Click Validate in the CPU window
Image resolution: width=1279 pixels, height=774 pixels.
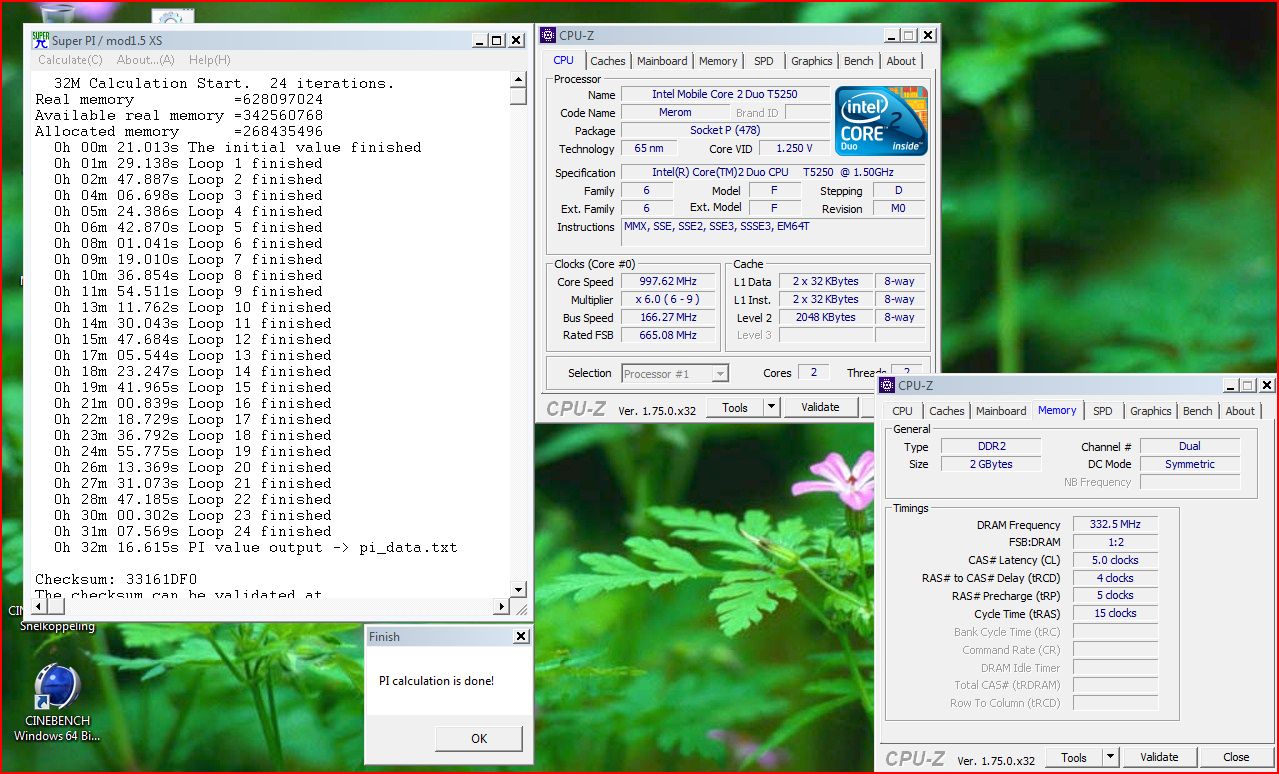(x=820, y=407)
